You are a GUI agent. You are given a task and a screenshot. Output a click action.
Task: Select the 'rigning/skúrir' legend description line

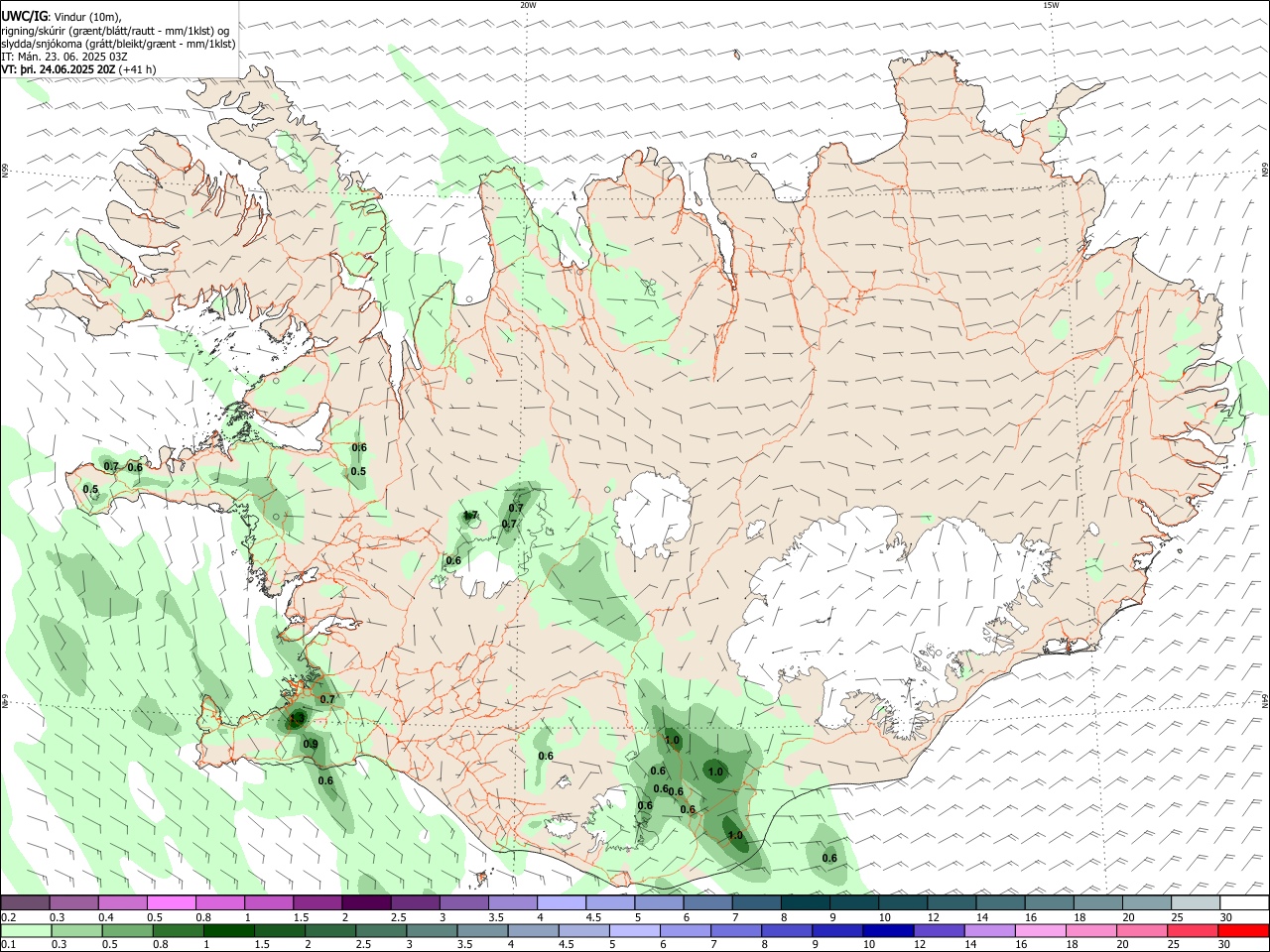pos(115,30)
